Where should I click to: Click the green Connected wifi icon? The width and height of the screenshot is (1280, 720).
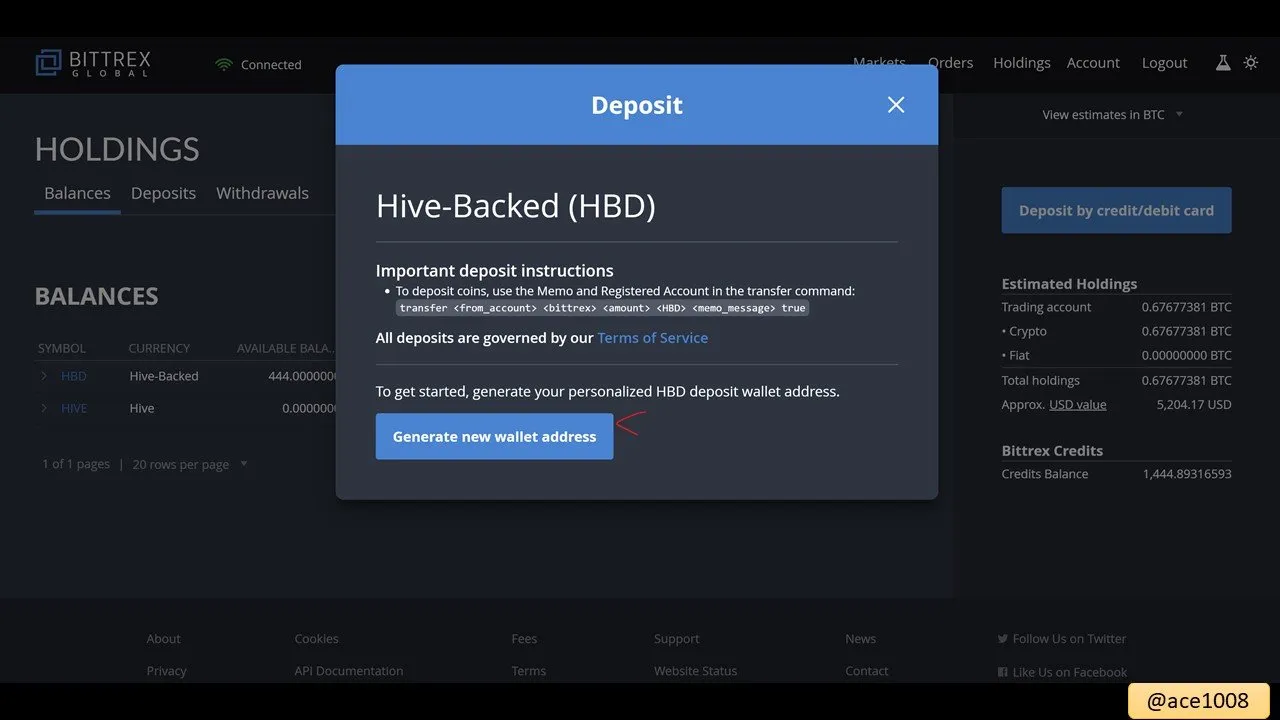[224, 64]
